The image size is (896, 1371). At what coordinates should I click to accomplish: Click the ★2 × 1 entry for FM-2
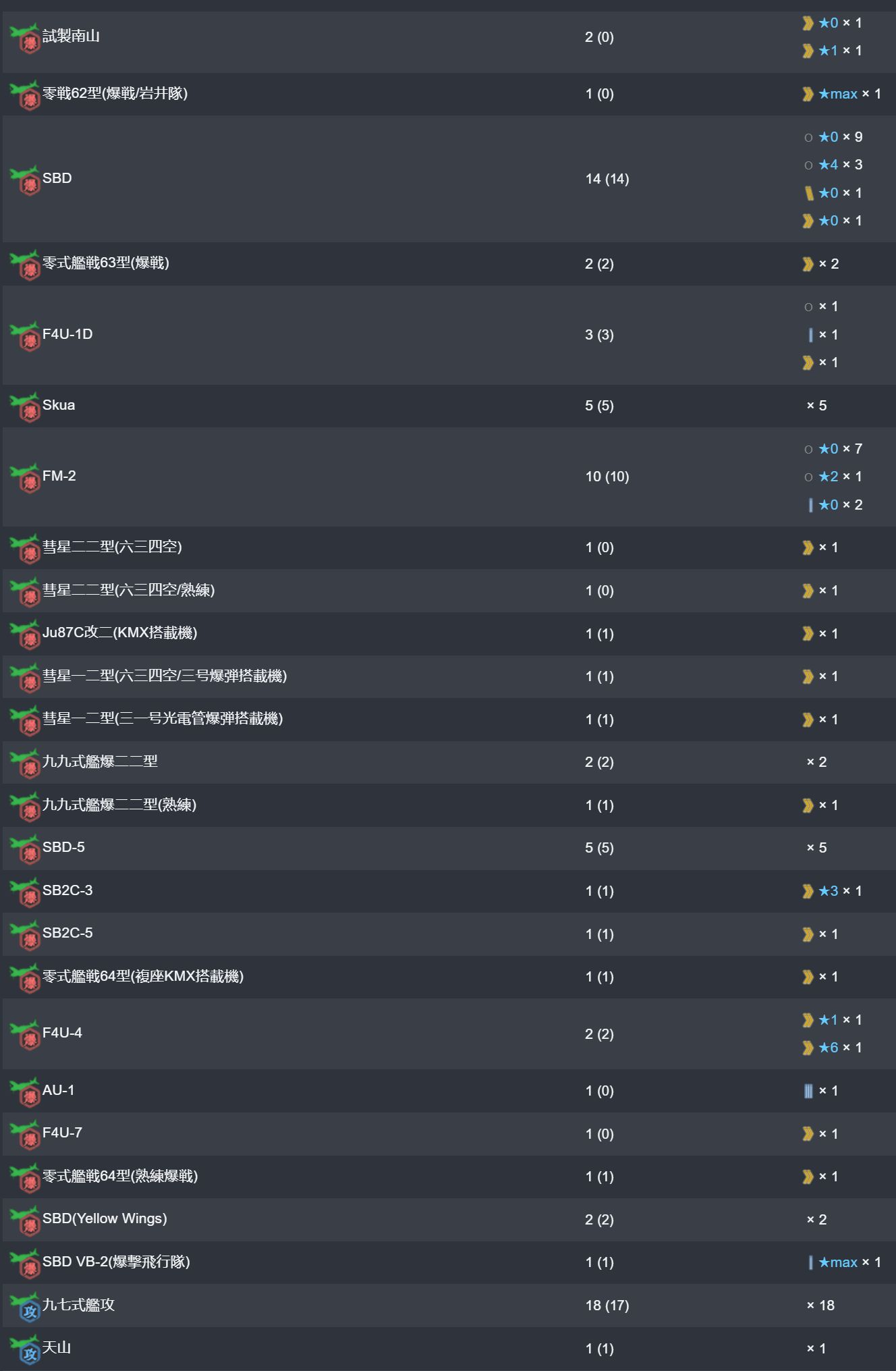pyautogui.click(x=840, y=477)
